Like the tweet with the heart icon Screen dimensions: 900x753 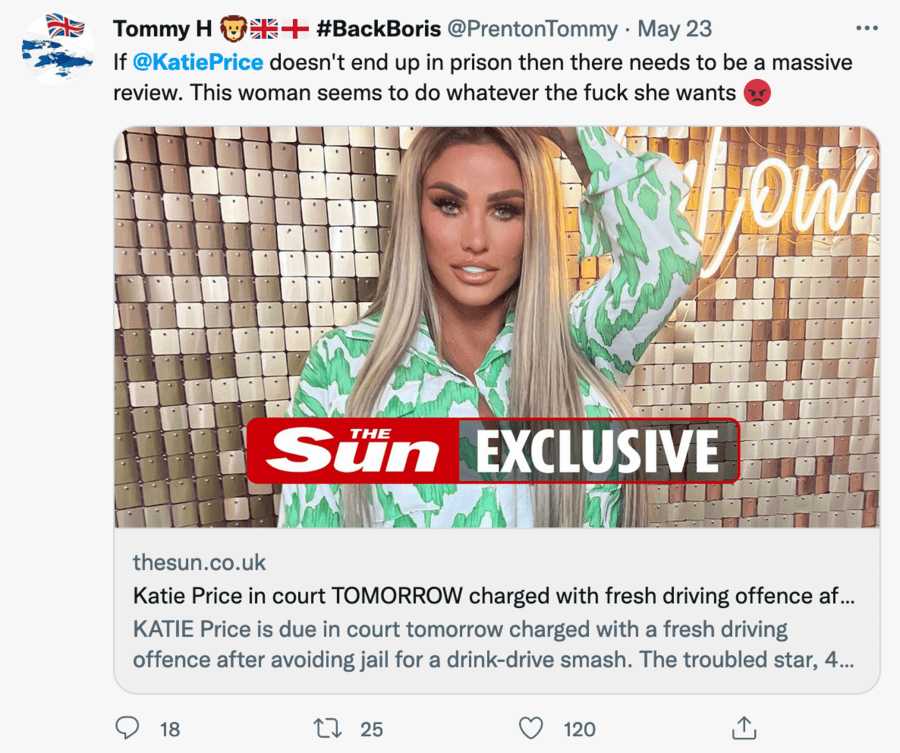coord(532,728)
